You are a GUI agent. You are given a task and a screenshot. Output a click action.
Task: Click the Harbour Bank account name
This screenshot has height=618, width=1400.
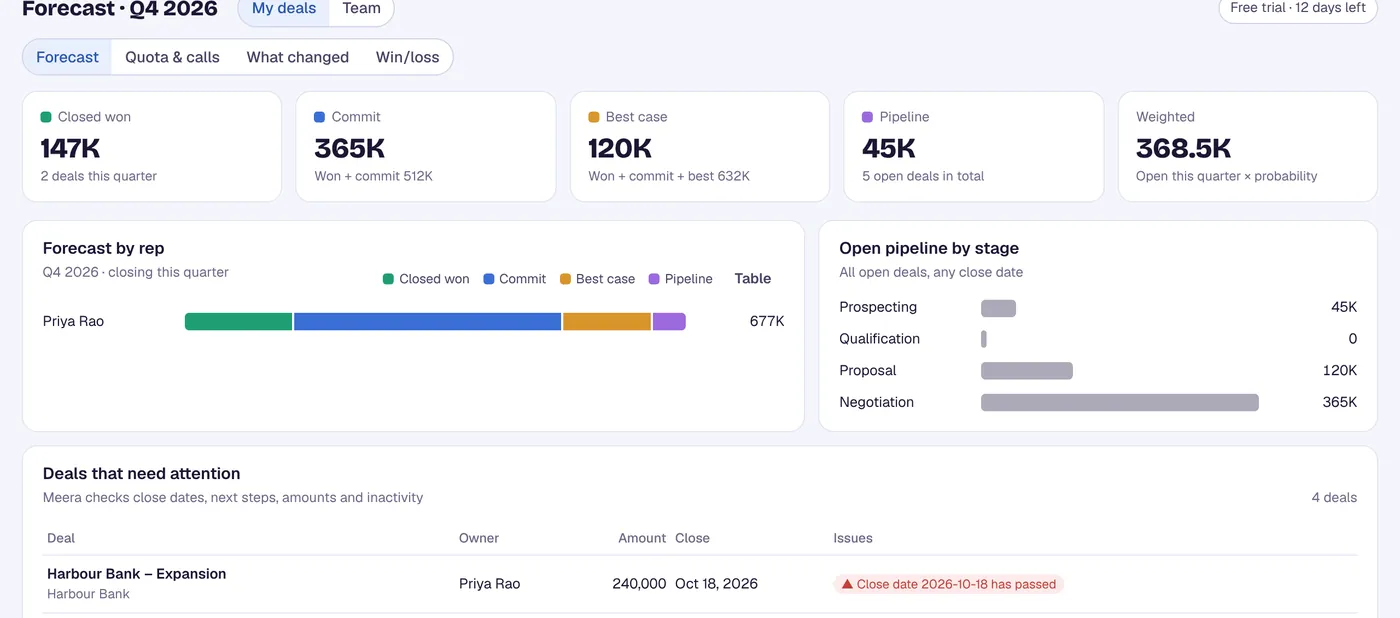pyautogui.click(x=88, y=594)
